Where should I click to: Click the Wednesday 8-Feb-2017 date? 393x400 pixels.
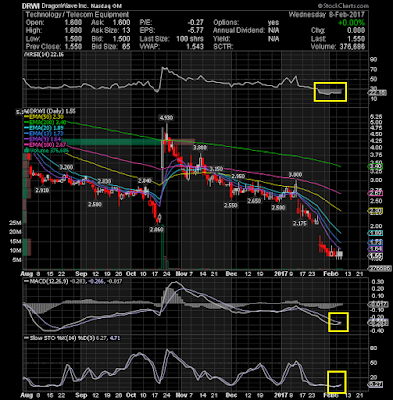(327, 14)
